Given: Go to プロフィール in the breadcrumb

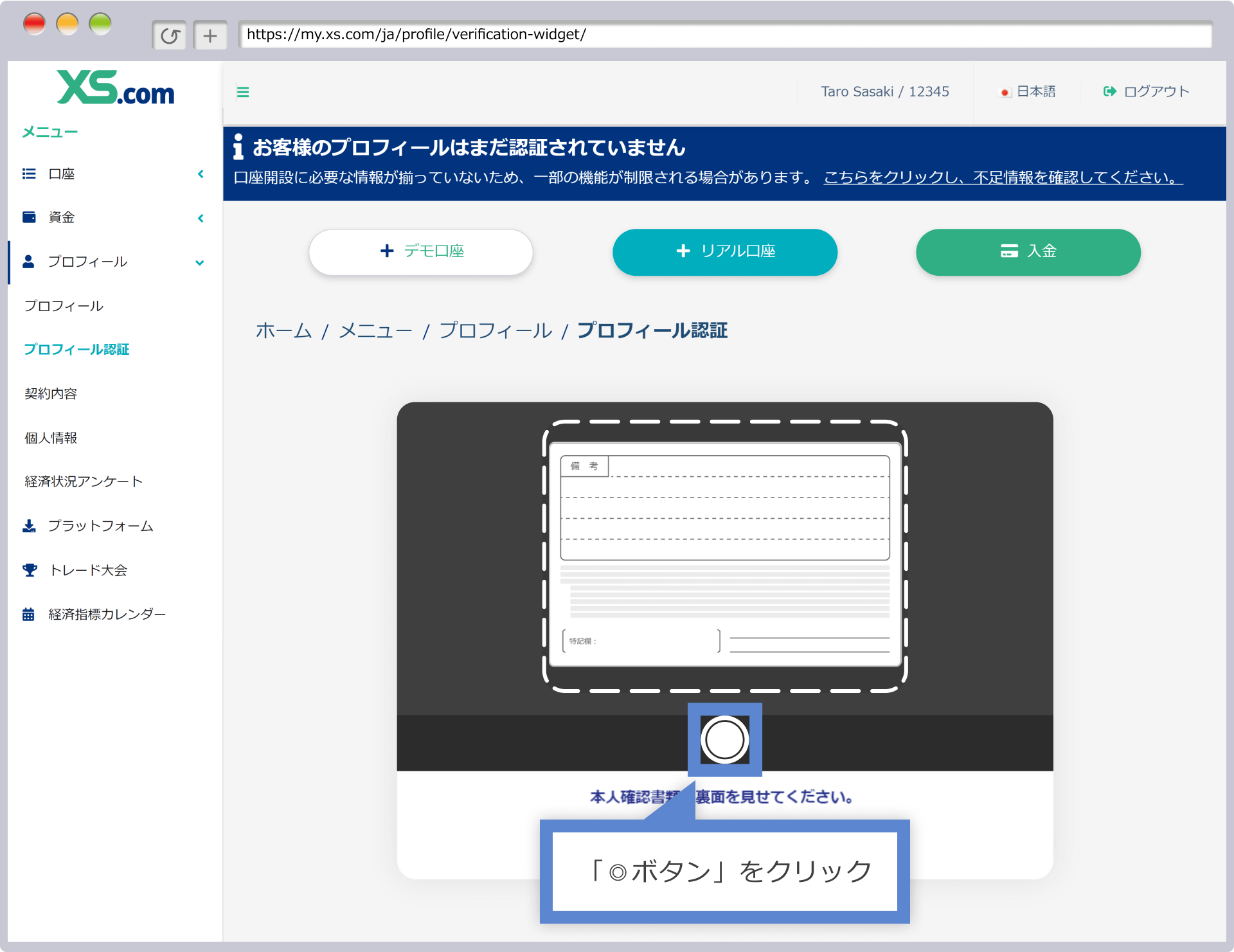Looking at the screenshot, I should pos(496,330).
